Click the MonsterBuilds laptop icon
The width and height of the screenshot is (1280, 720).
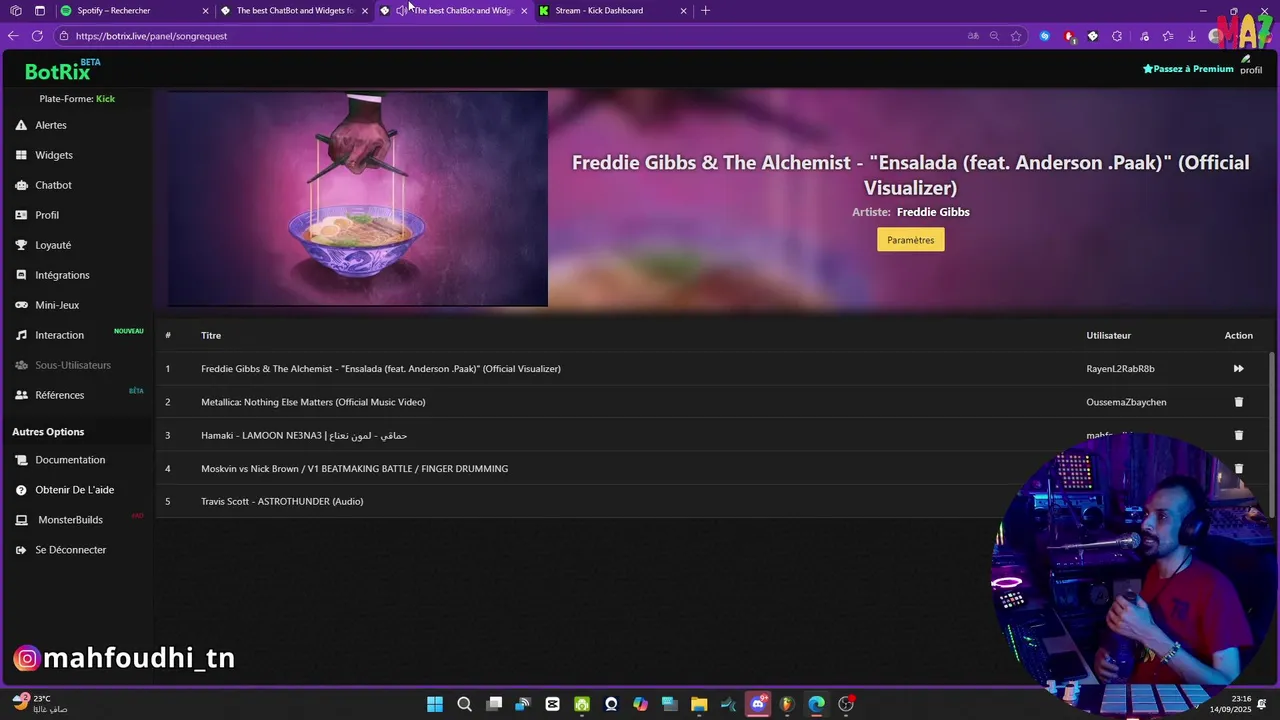[x=21, y=520]
